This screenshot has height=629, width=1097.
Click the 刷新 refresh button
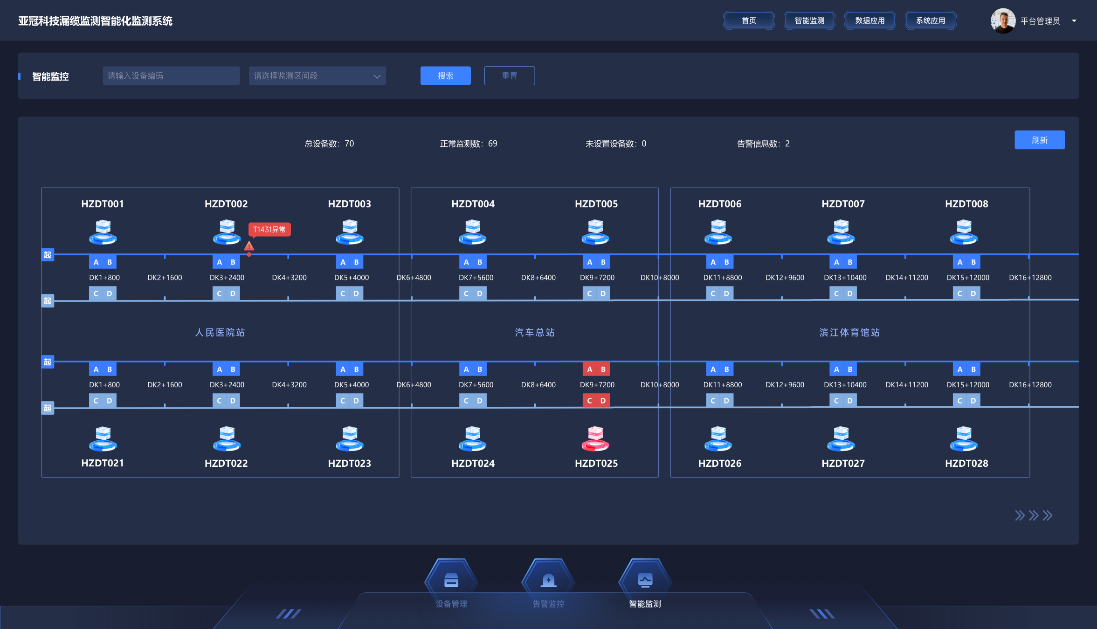1039,141
